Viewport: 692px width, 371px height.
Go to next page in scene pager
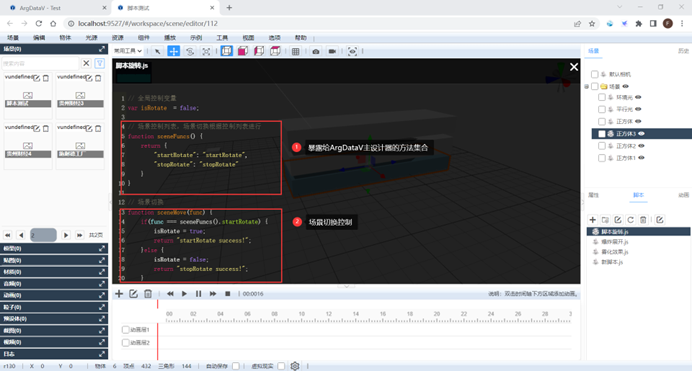[66, 235]
